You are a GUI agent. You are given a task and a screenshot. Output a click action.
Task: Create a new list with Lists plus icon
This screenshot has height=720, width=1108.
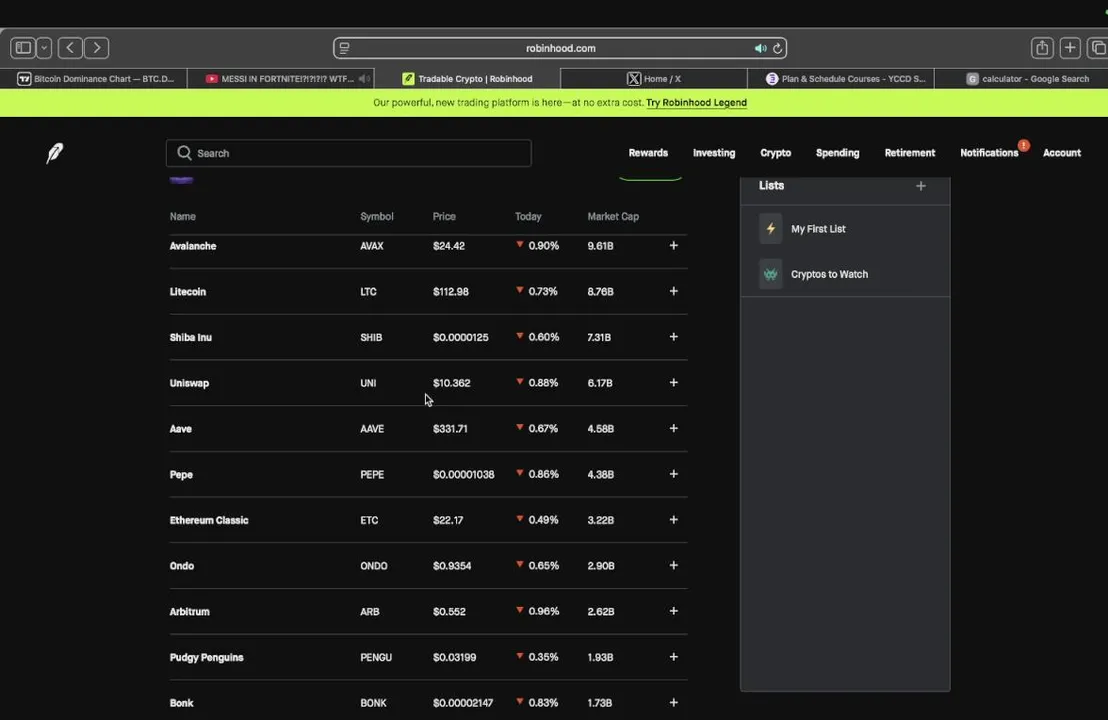click(921, 186)
